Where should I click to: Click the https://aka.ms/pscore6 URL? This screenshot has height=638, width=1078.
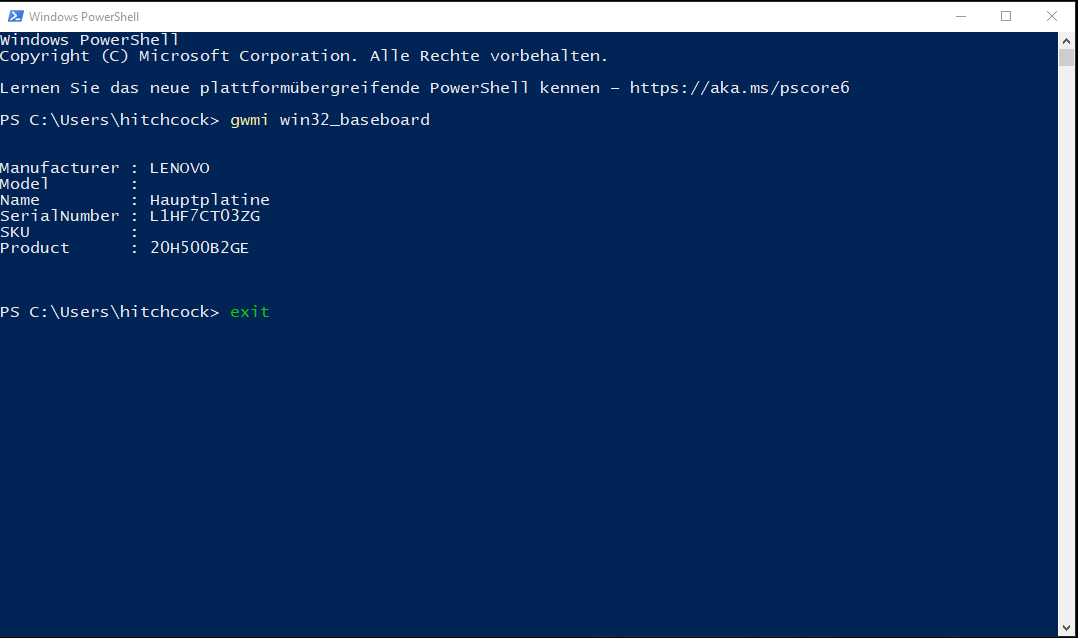coord(739,88)
